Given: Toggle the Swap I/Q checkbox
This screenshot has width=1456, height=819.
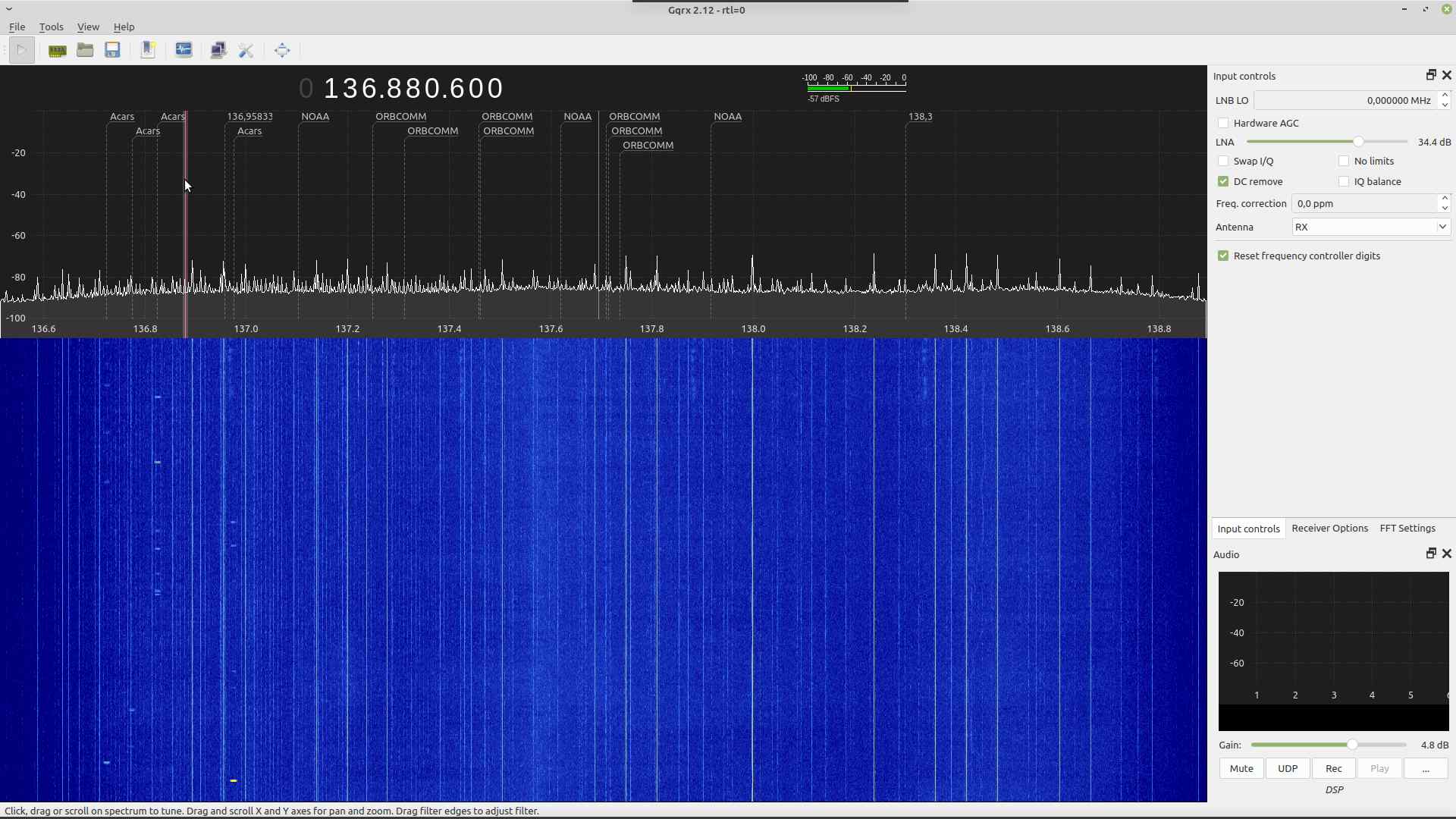Looking at the screenshot, I should click(1223, 162).
